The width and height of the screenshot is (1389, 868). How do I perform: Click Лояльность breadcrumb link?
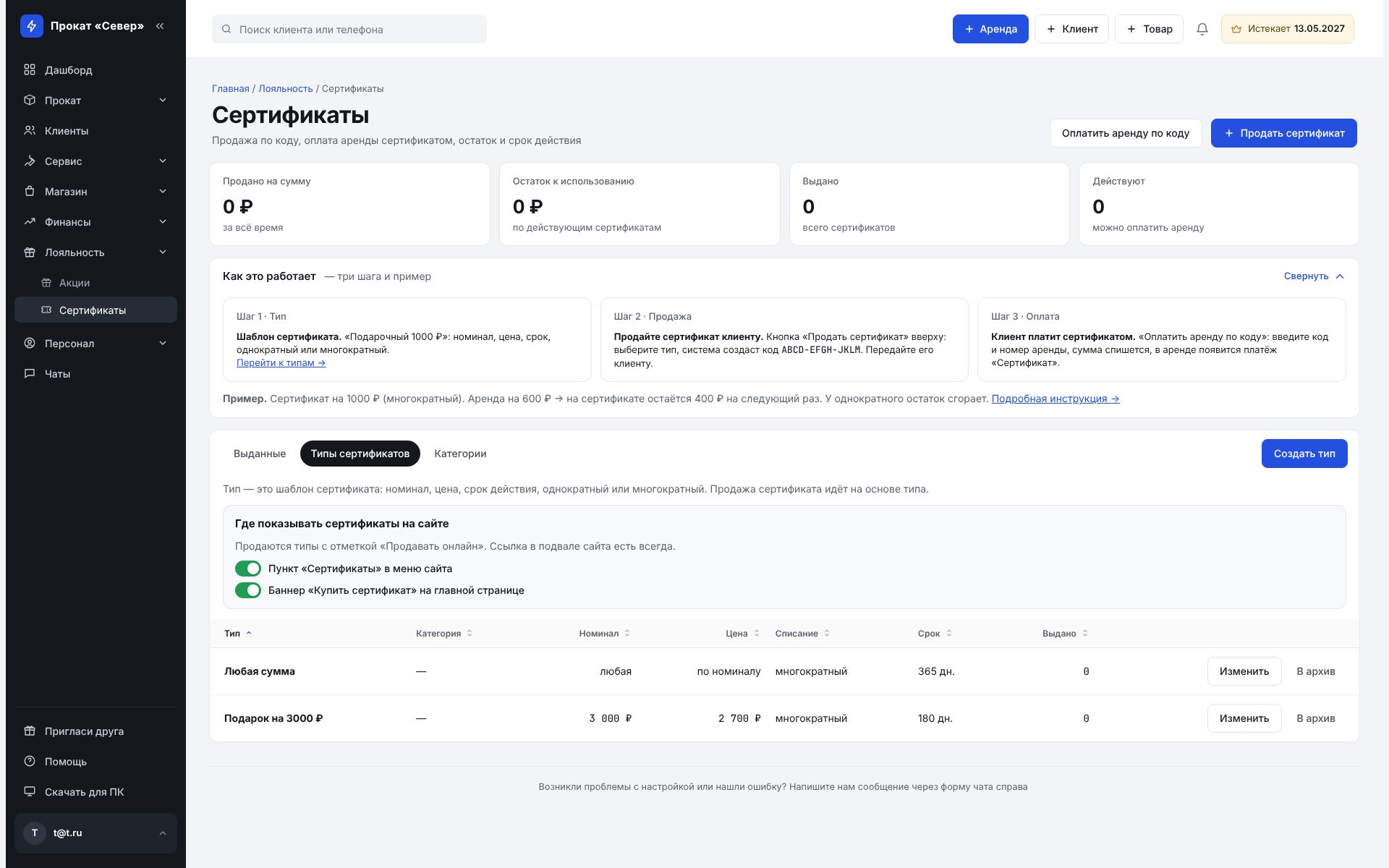click(x=286, y=89)
